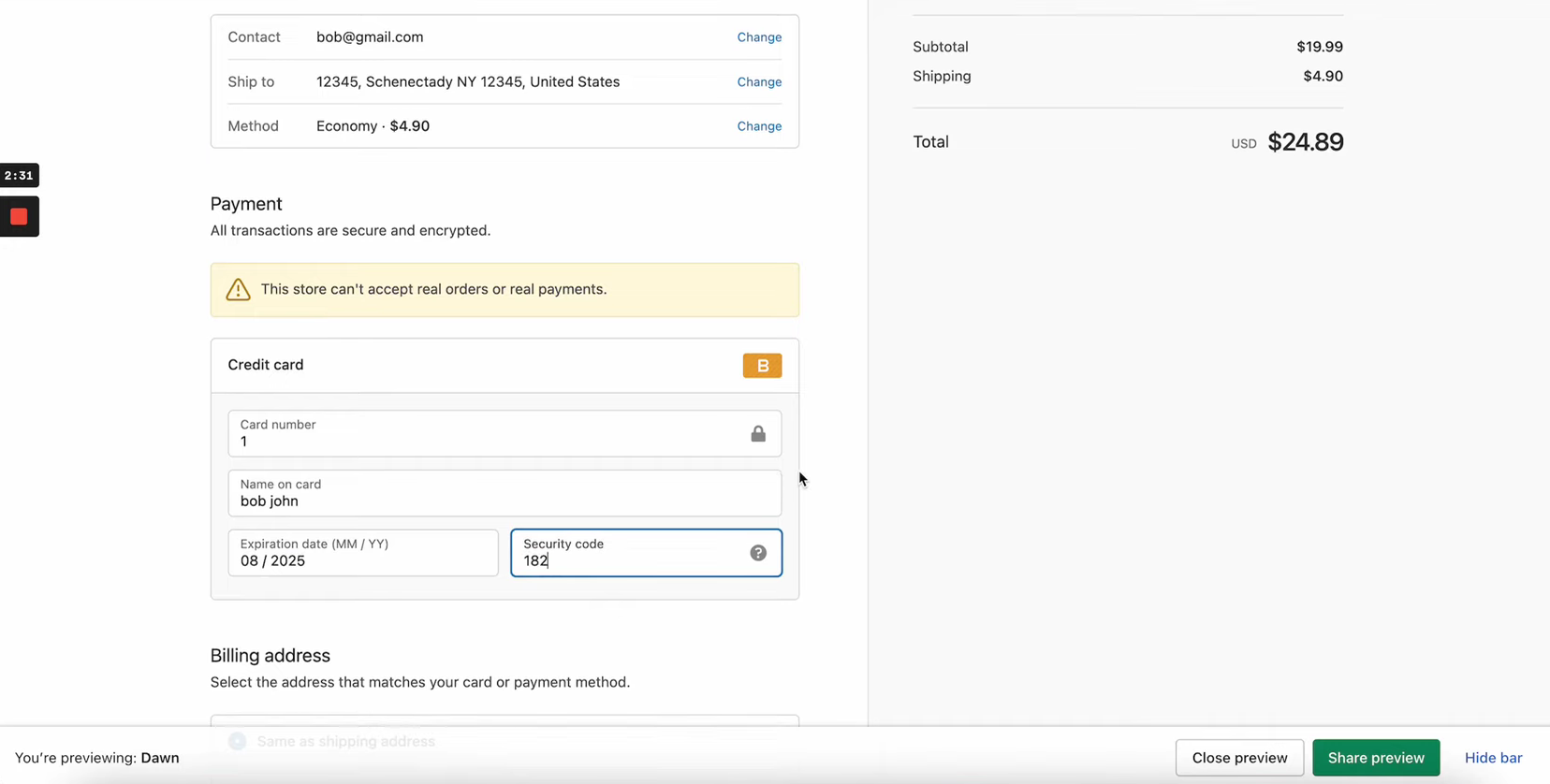Click the Credit card header
The height and width of the screenshot is (784, 1550).
click(x=504, y=366)
